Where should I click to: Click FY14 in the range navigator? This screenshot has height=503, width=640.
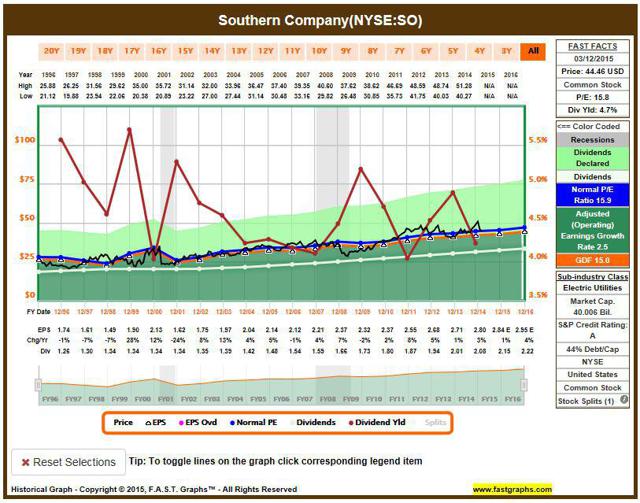[466, 399]
